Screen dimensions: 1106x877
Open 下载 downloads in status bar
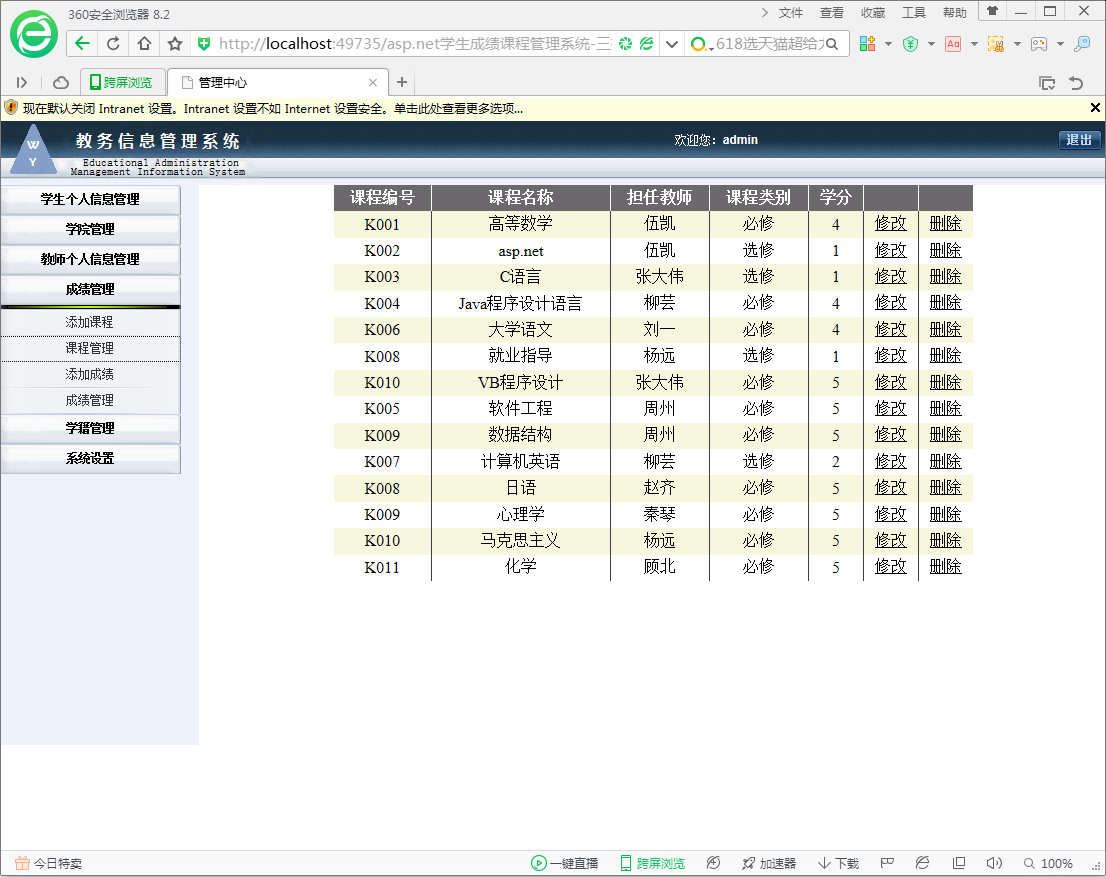tap(838, 863)
